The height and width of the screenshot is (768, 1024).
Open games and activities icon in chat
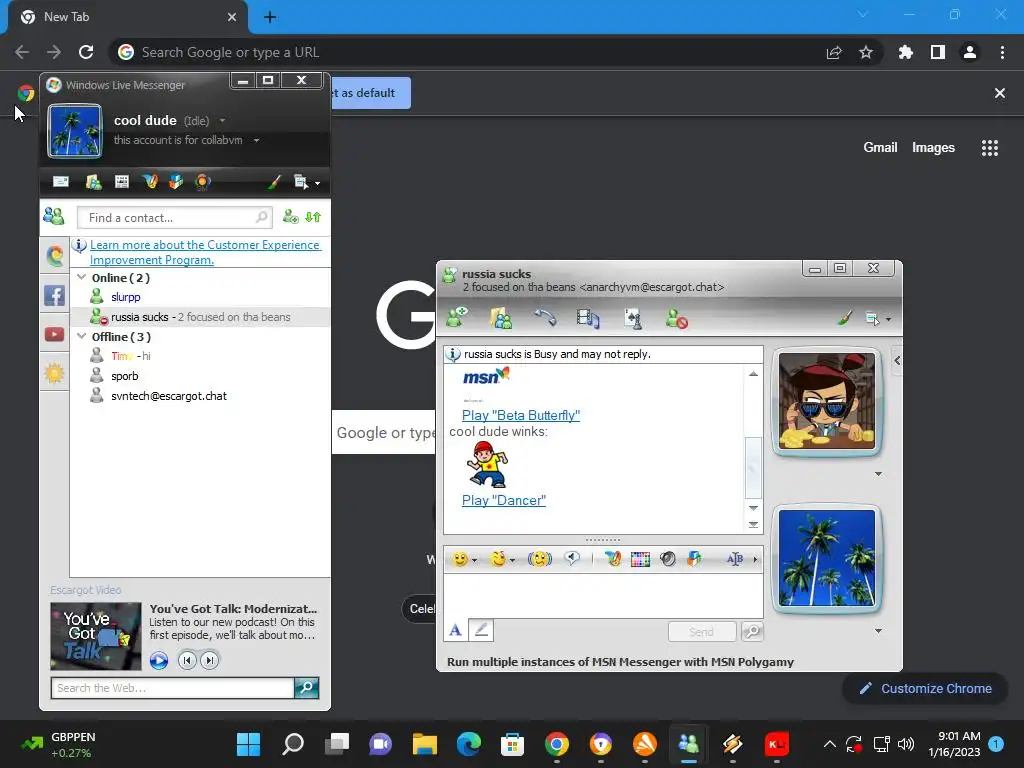click(x=633, y=318)
